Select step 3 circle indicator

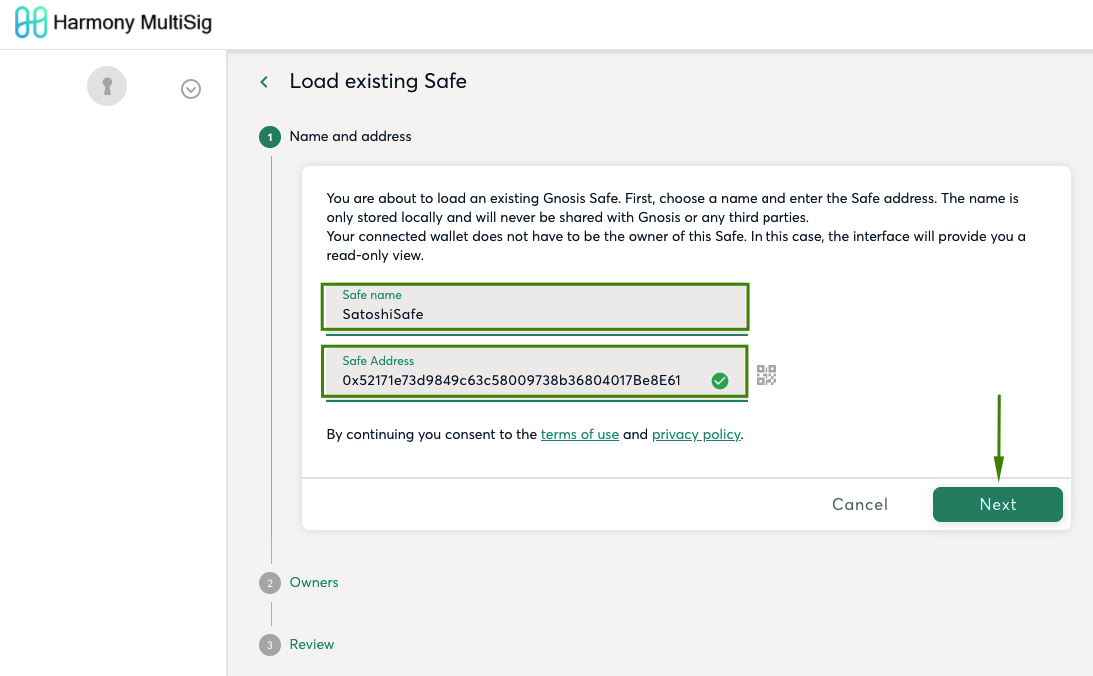(270, 645)
